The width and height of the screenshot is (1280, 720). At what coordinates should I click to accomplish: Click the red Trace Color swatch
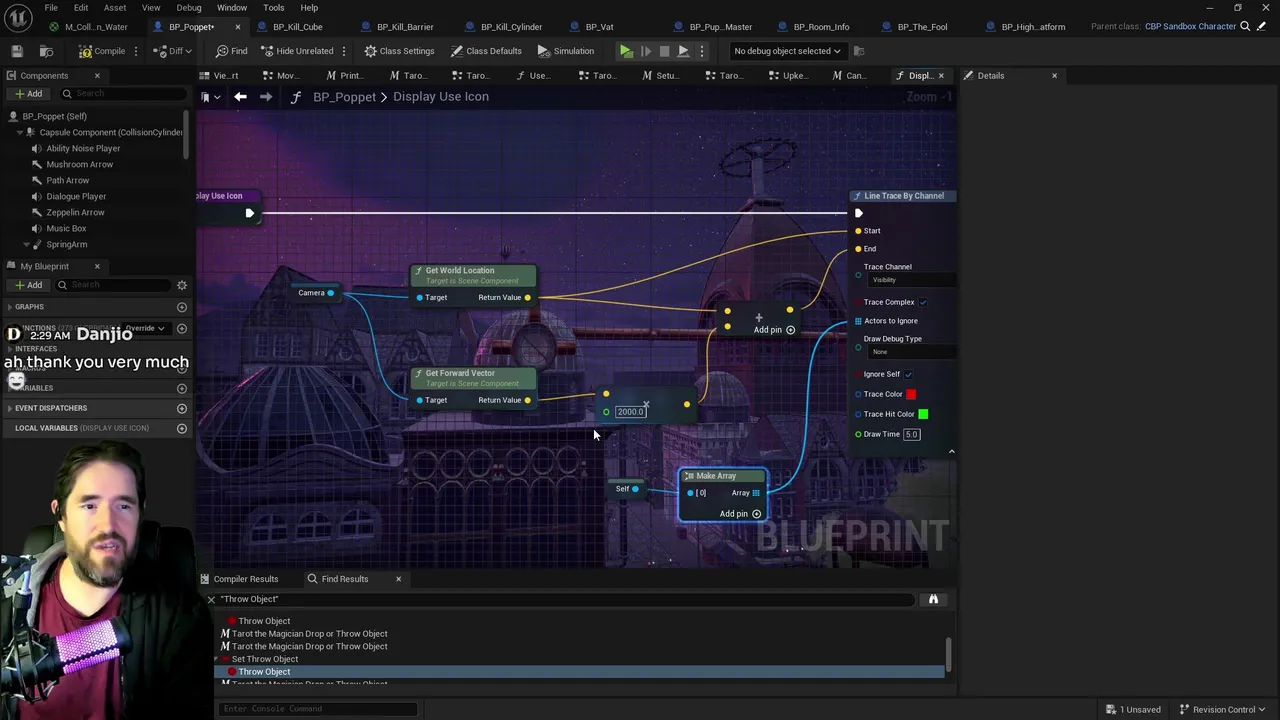pos(911,394)
